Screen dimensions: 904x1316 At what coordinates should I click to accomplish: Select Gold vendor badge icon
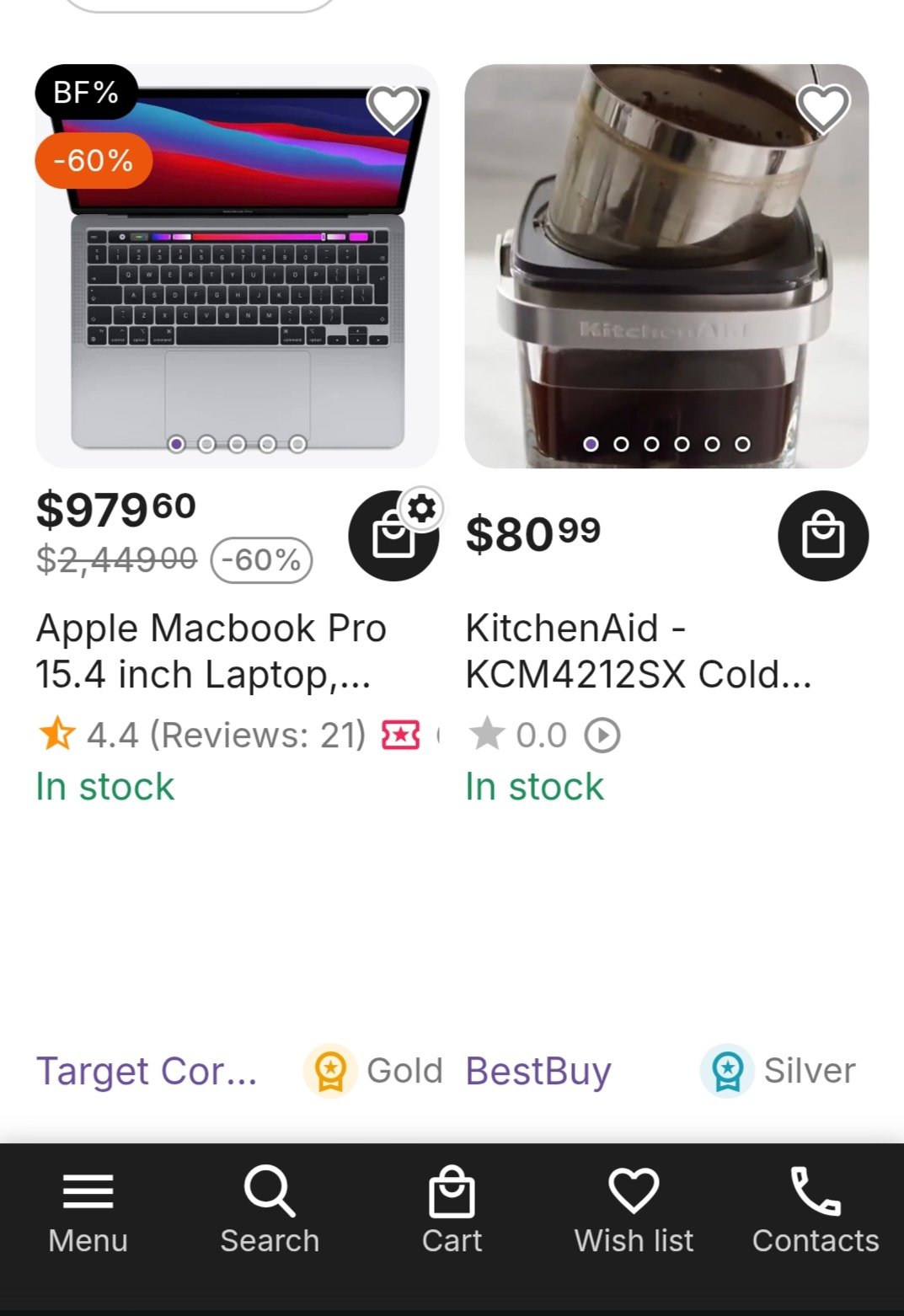click(x=330, y=1071)
